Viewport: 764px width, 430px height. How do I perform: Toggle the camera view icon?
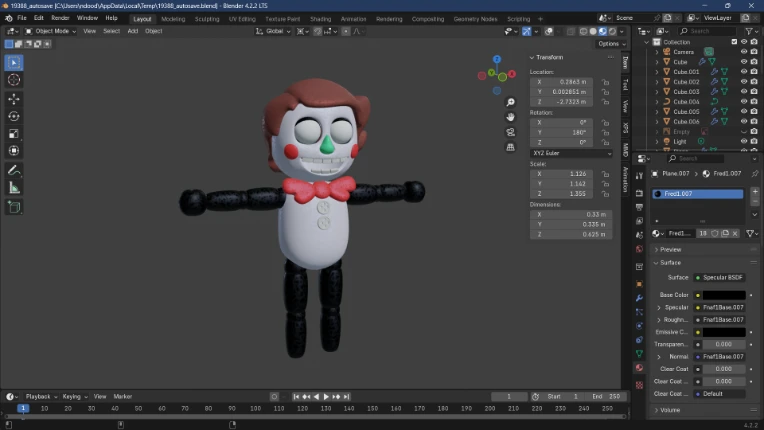pos(510,132)
